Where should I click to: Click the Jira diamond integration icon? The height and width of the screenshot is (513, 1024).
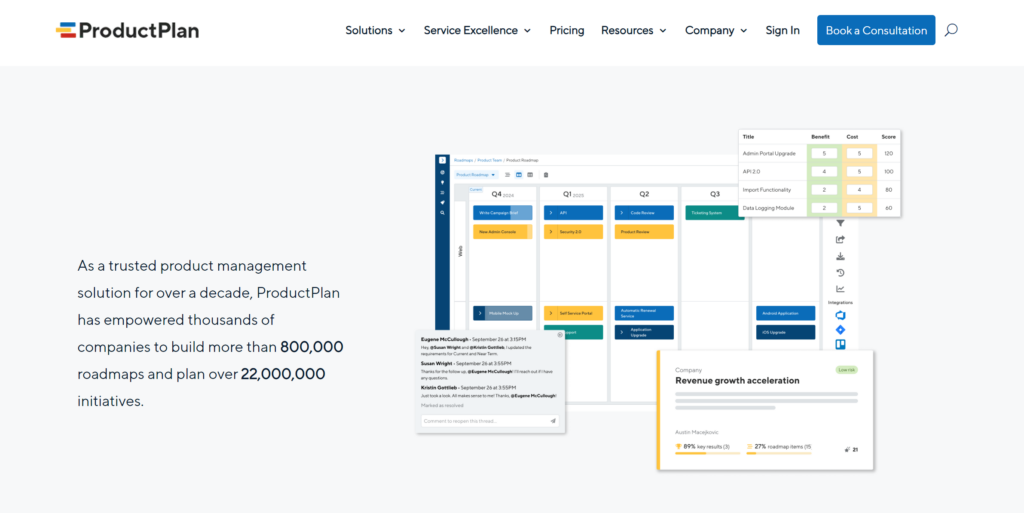[x=840, y=330]
